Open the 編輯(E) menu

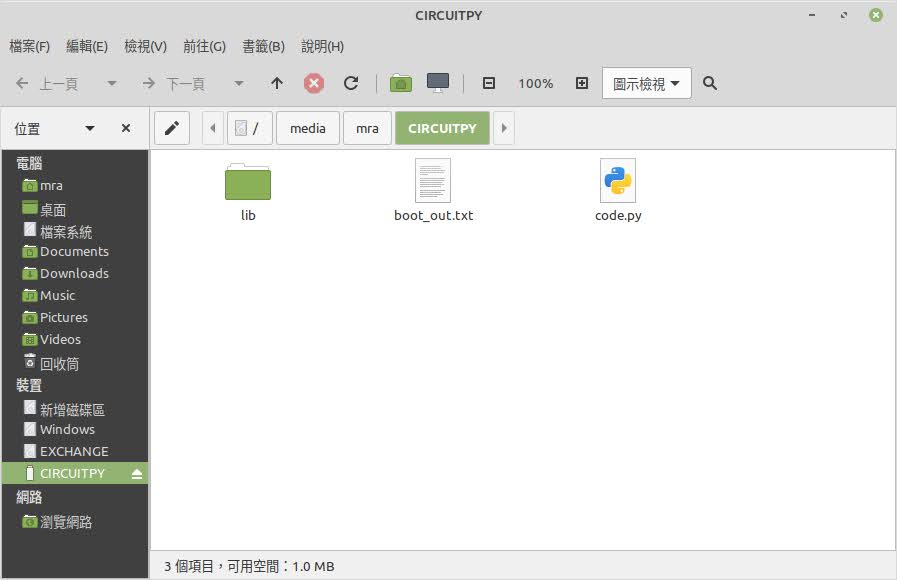tap(87, 46)
